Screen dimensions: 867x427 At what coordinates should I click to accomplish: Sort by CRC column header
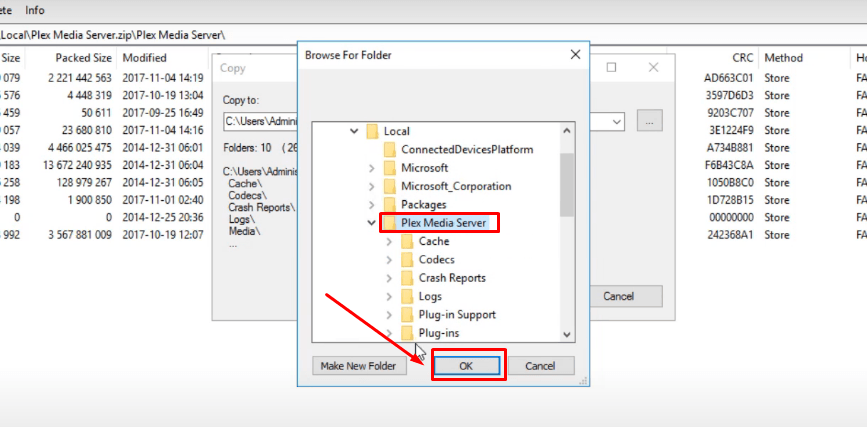click(x=743, y=58)
